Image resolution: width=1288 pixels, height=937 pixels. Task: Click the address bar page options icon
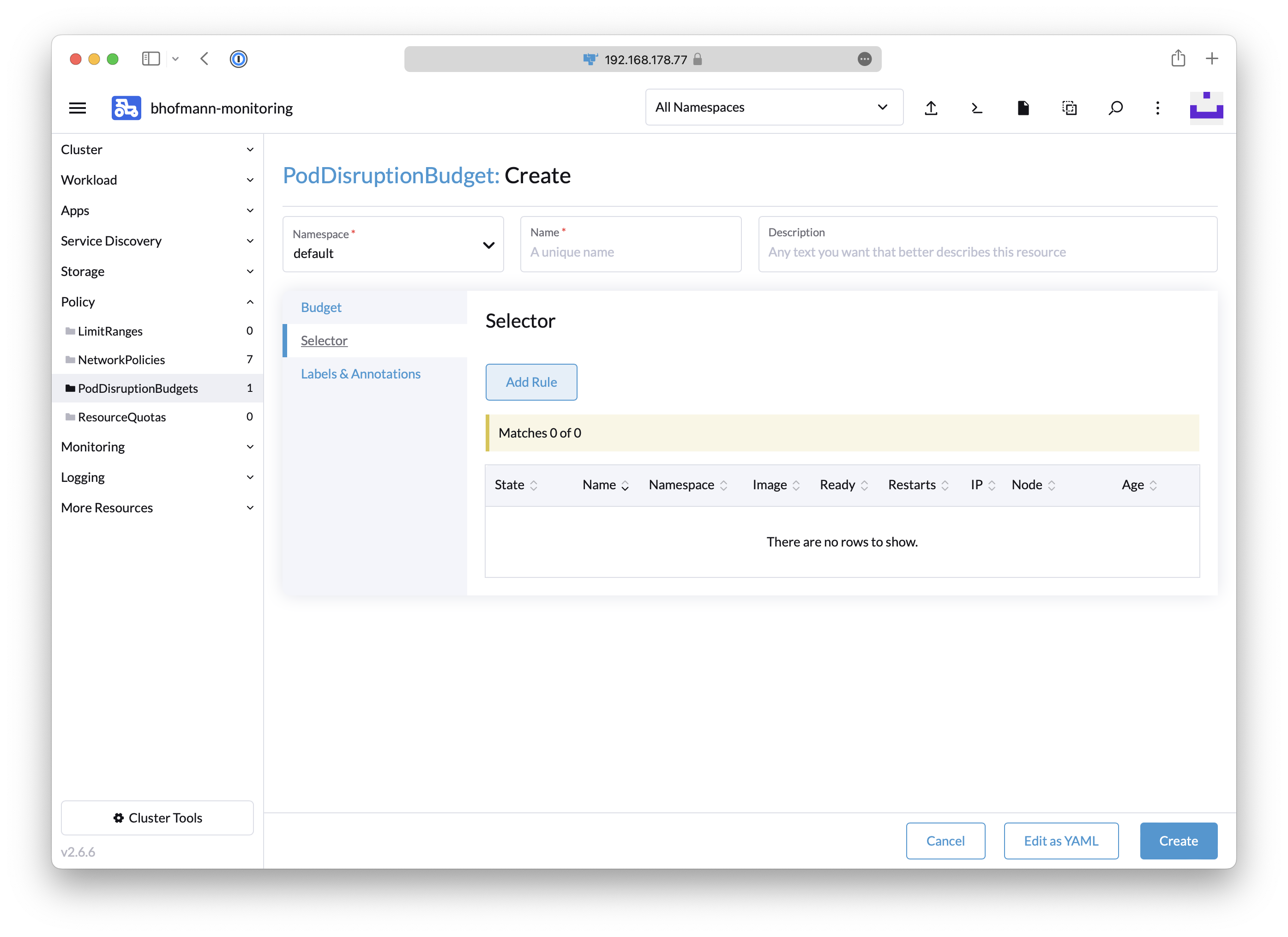click(x=864, y=59)
